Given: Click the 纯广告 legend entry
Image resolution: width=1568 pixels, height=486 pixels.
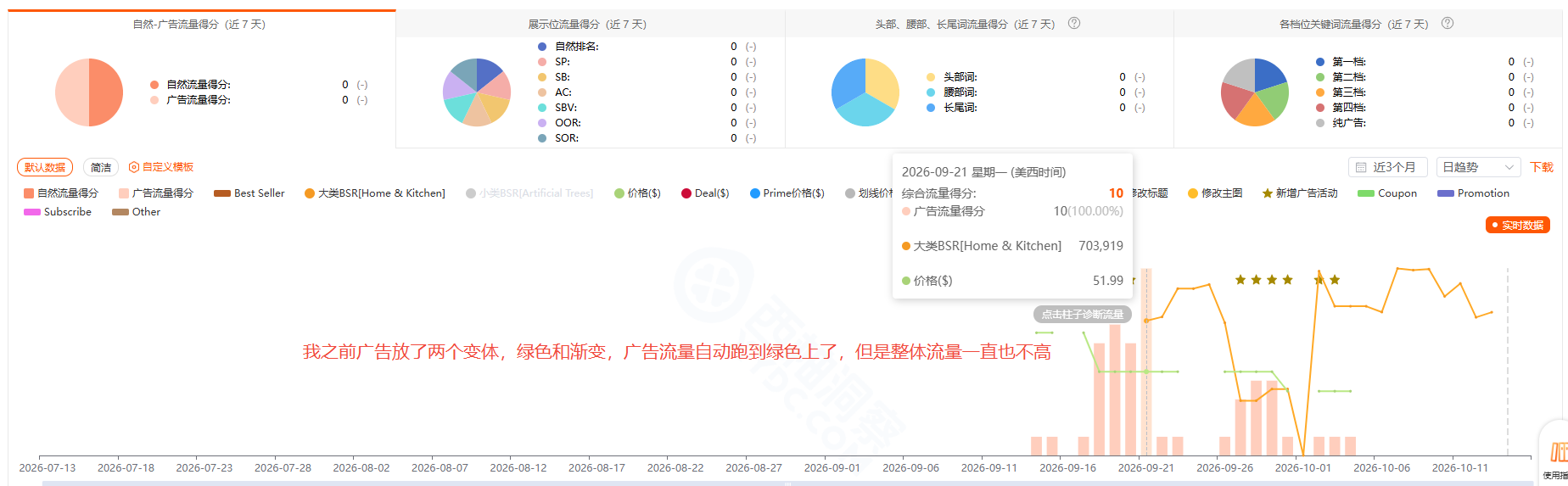Looking at the screenshot, I should (1341, 123).
